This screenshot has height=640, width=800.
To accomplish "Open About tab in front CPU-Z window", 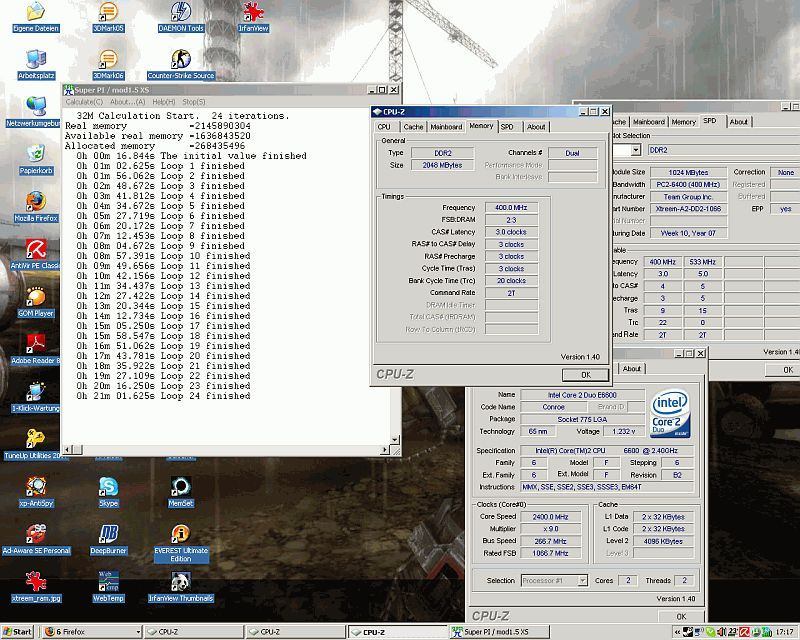I will pos(536,127).
